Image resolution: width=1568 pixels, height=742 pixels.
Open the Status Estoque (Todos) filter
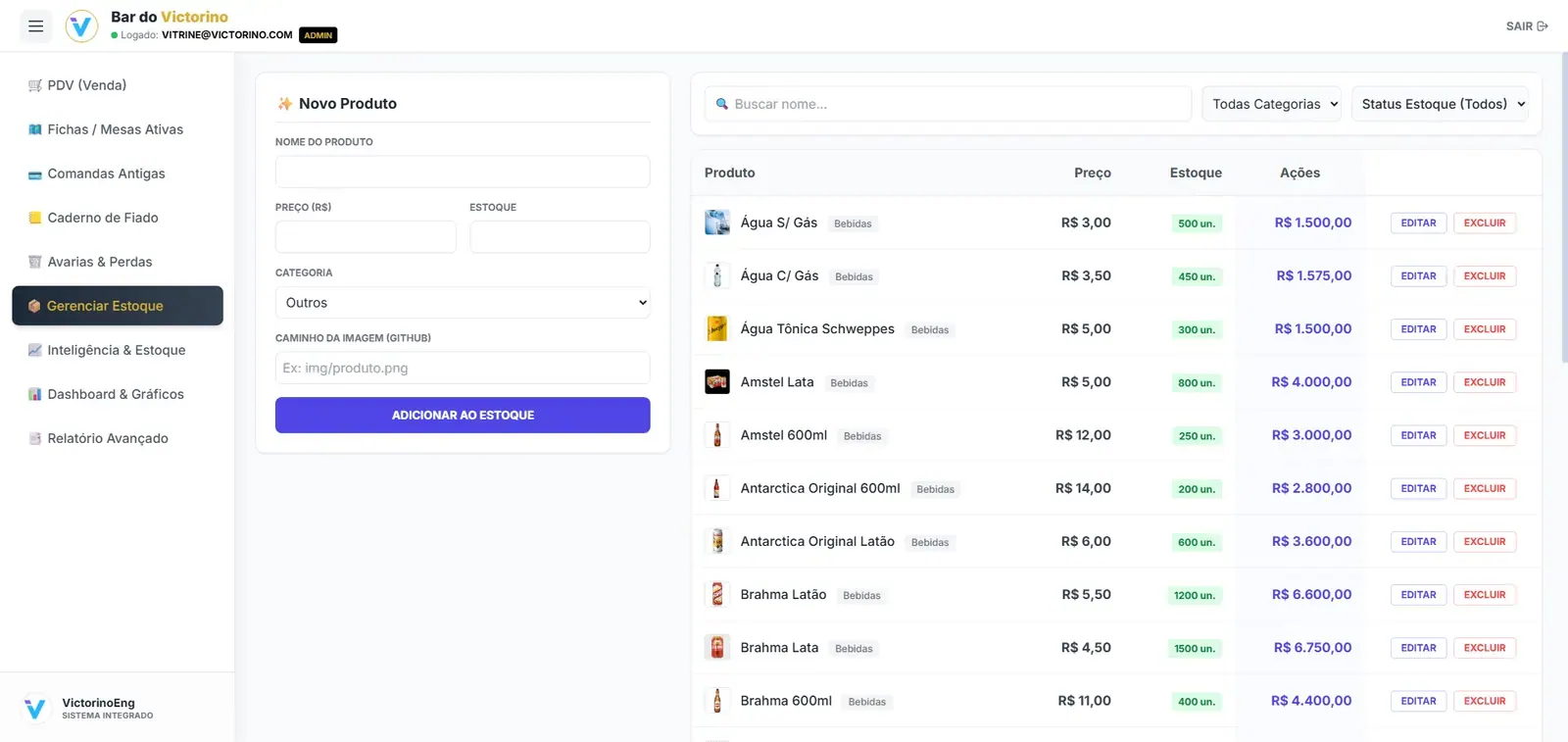(x=1440, y=104)
